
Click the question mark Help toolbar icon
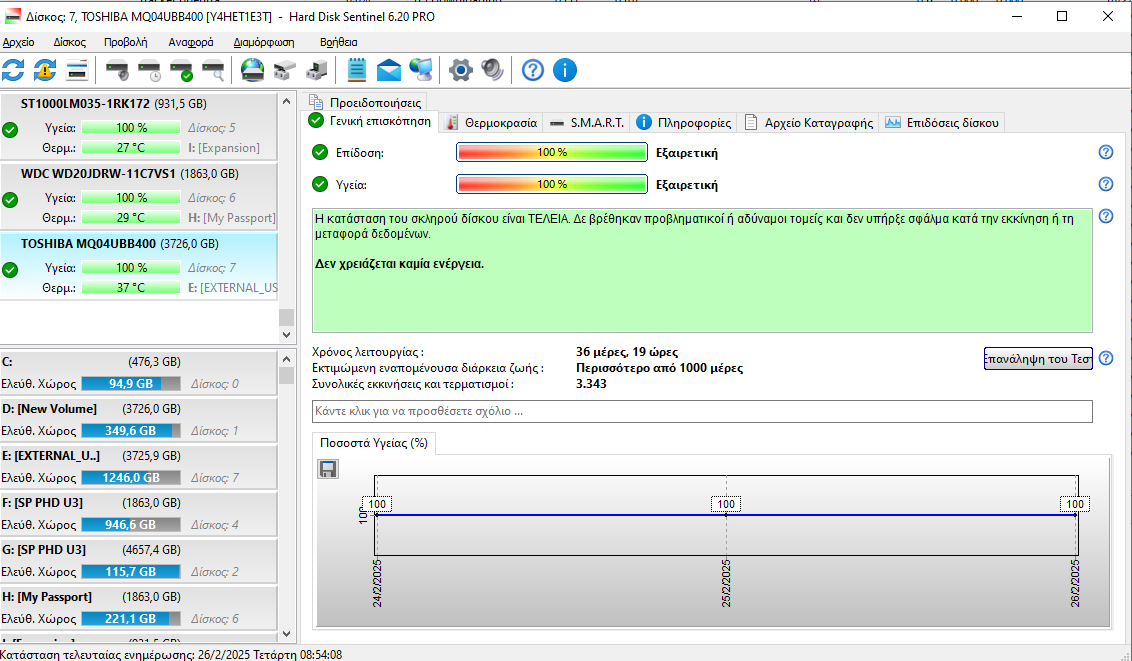(533, 70)
